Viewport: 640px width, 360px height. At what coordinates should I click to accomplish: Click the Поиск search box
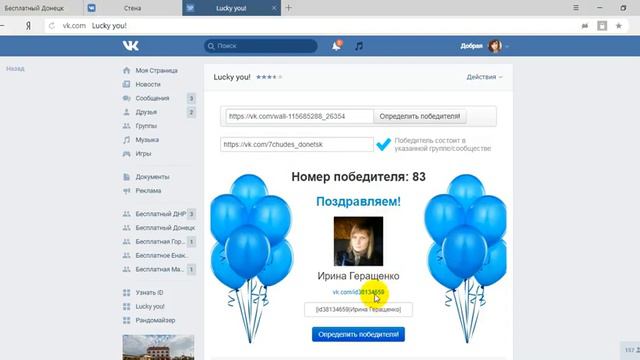click(x=261, y=46)
